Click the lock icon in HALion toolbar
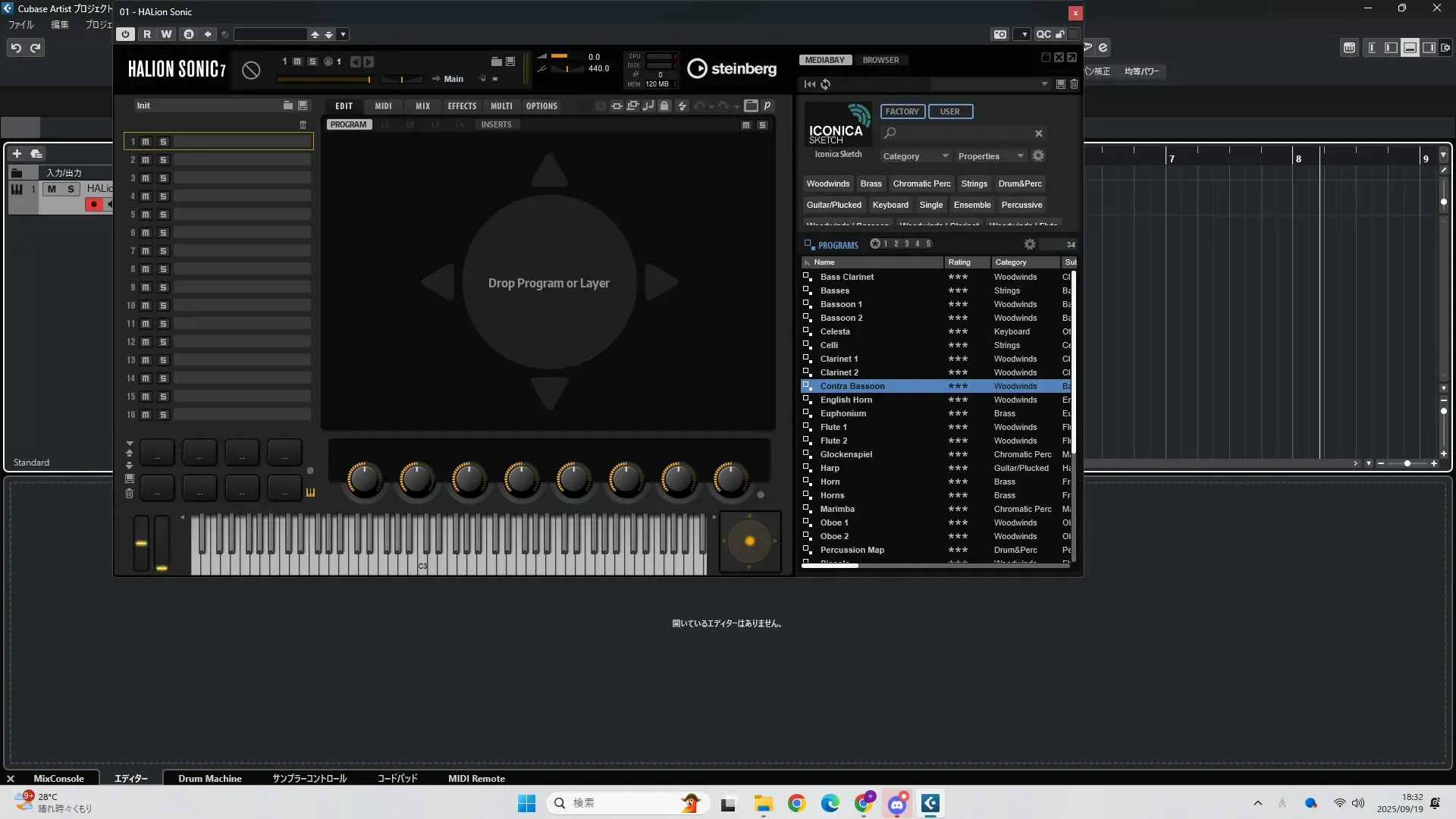This screenshot has height=819, width=1456. pyautogui.click(x=664, y=106)
